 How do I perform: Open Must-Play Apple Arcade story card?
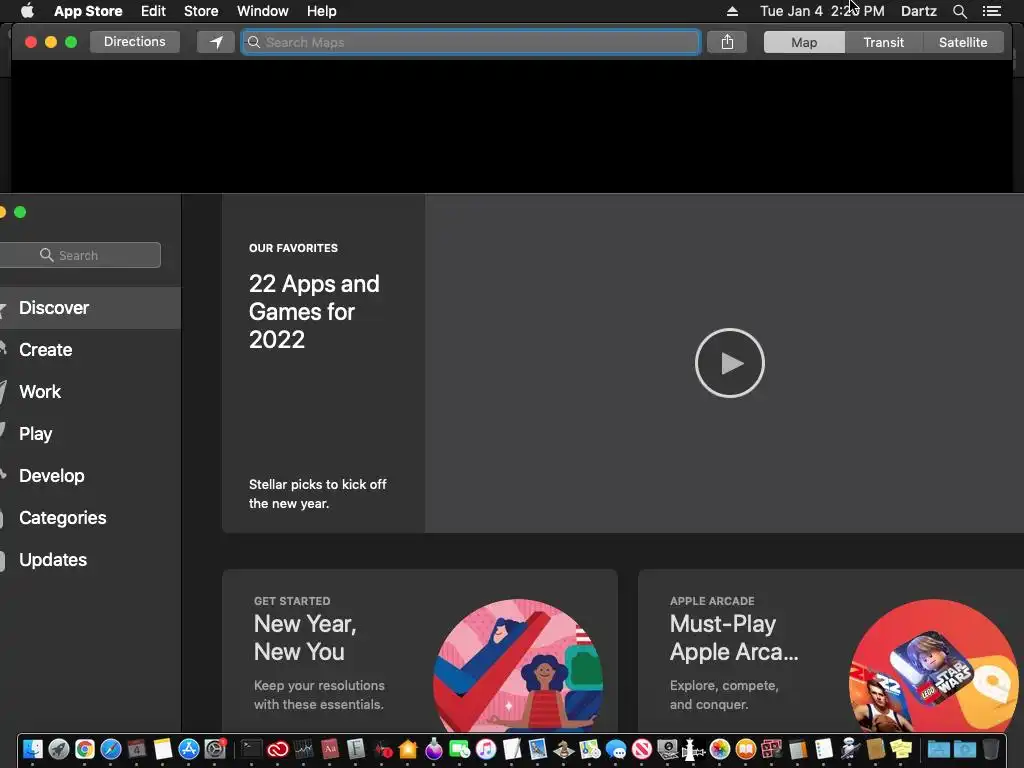coord(831,650)
